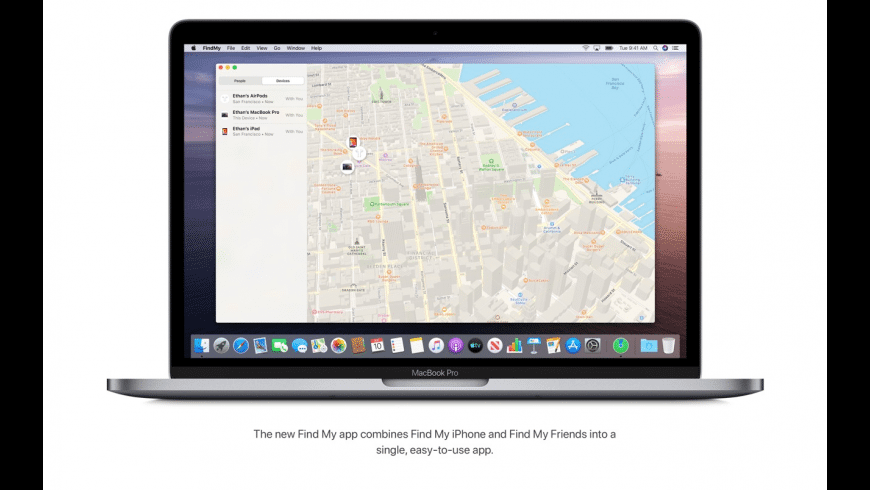Open Finder from the dock

[x=201, y=346]
